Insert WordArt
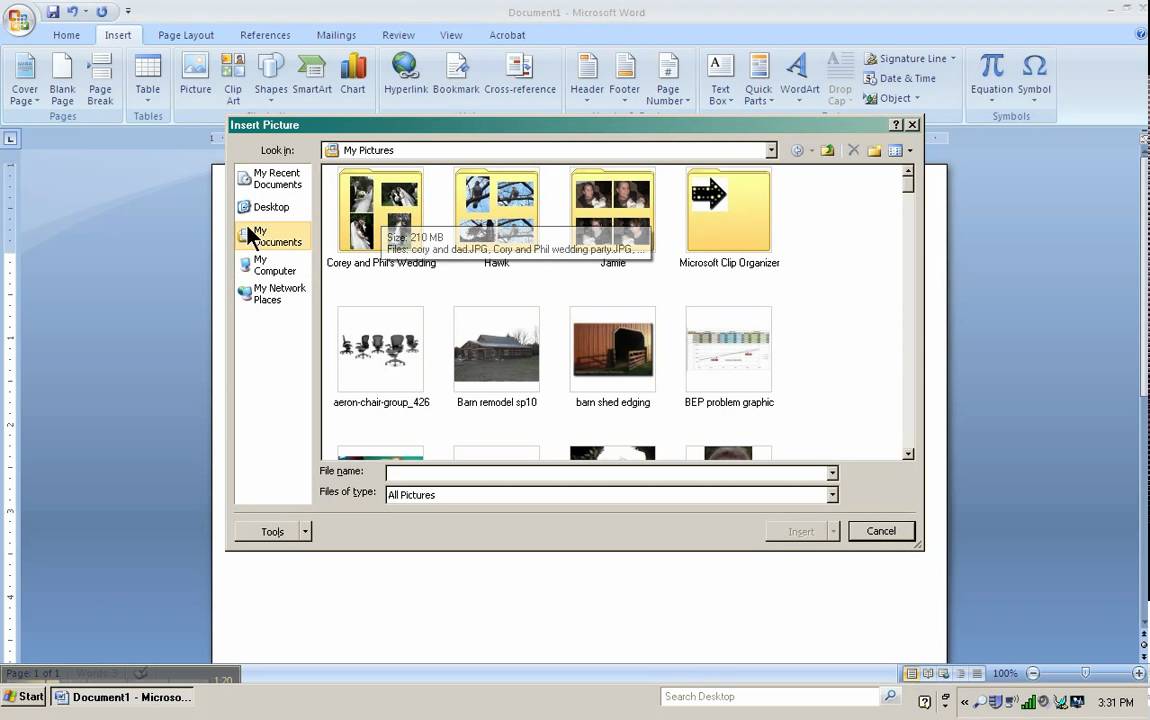This screenshot has width=1150, height=720. 799,79
